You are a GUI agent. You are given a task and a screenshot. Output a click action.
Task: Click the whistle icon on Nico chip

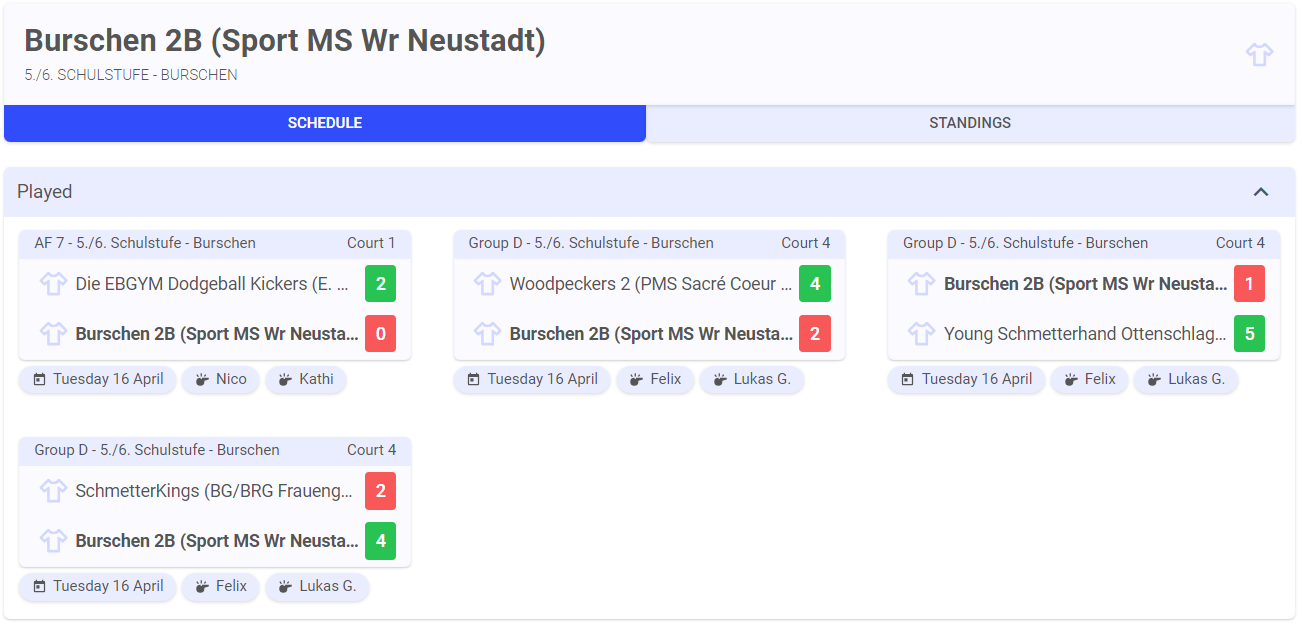[202, 380]
